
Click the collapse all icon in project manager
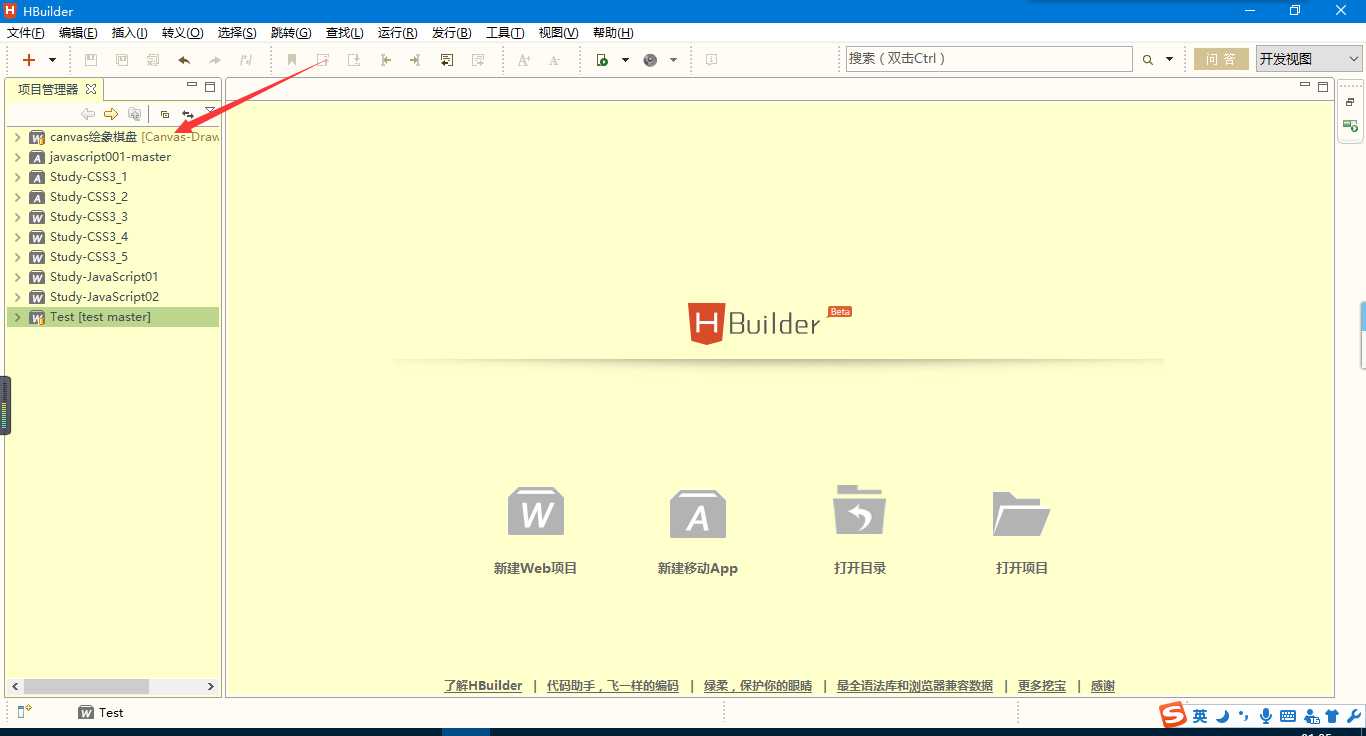coord(165,114)
